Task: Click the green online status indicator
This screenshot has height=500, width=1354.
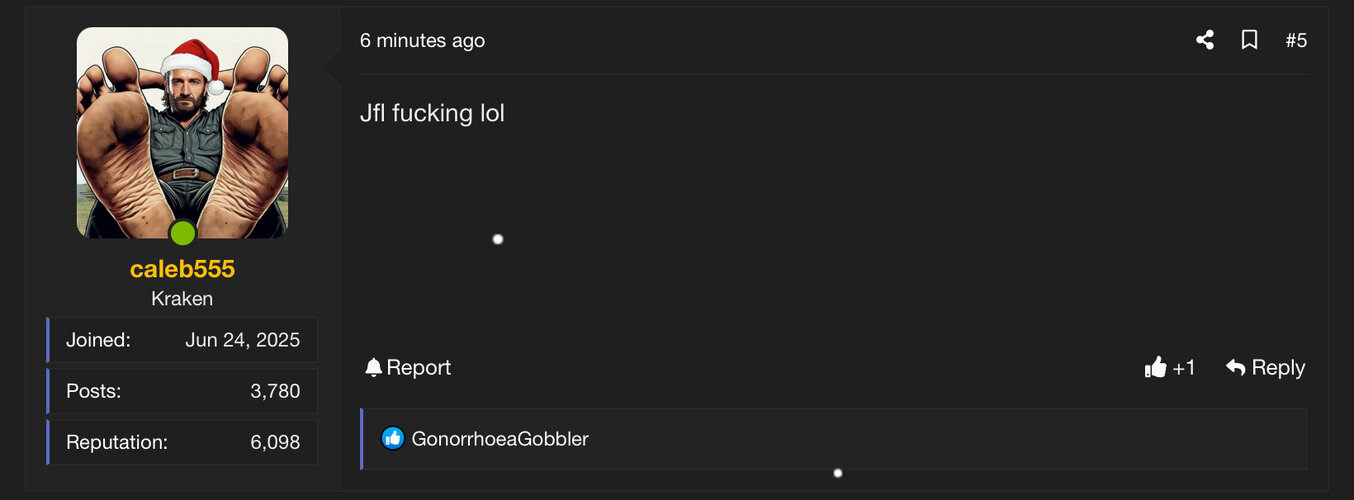Action: [x=182, y=233]
